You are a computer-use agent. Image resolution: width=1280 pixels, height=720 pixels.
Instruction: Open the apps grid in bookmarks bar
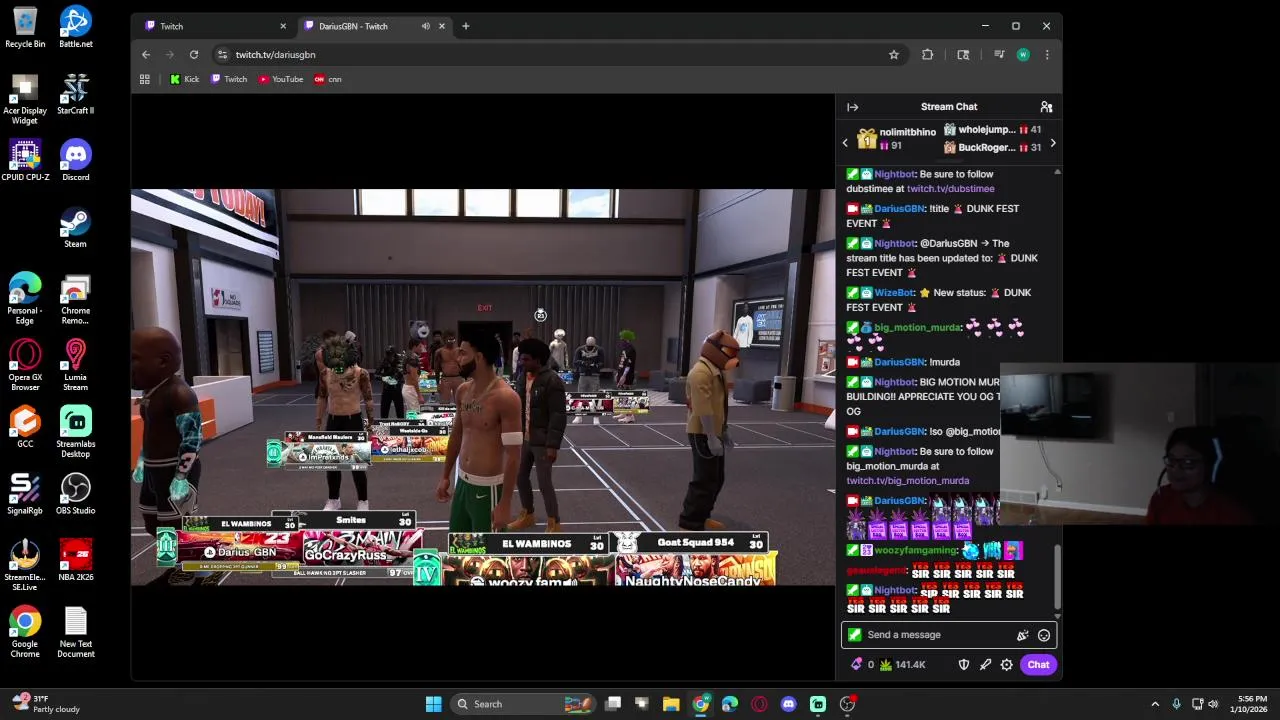point(145,79)
